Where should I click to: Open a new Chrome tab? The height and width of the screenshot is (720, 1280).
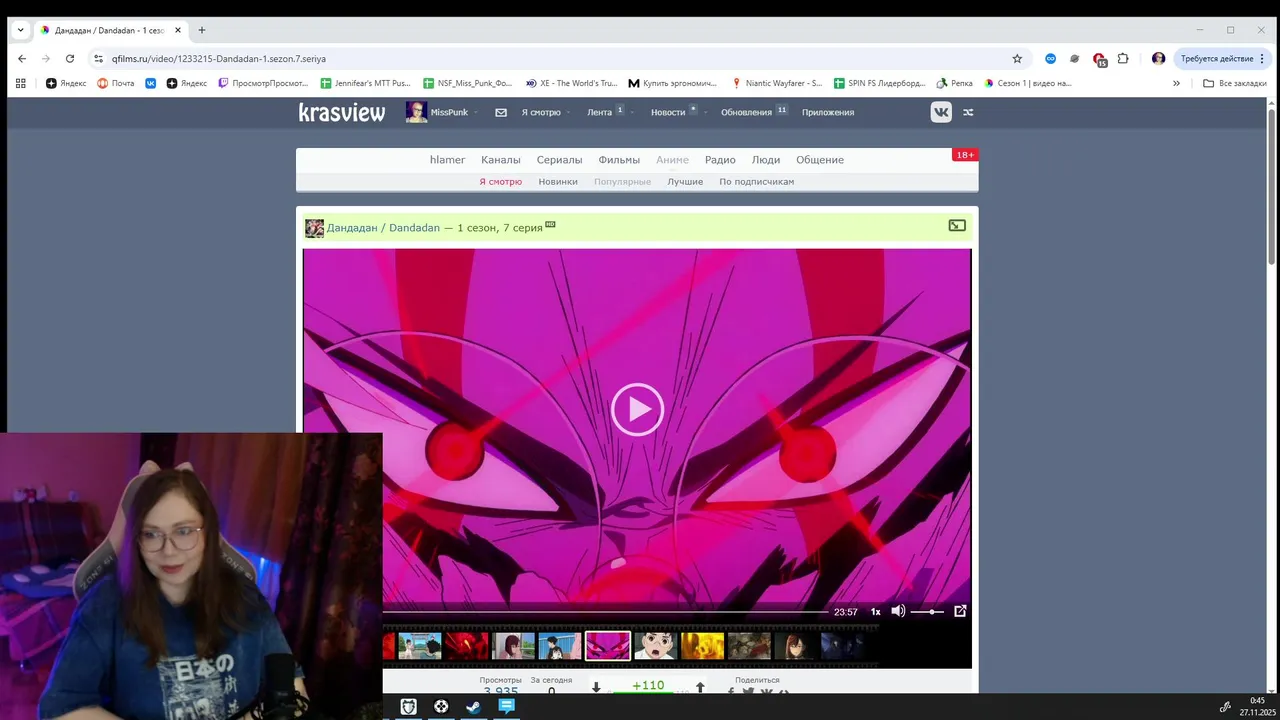[201, 30]
